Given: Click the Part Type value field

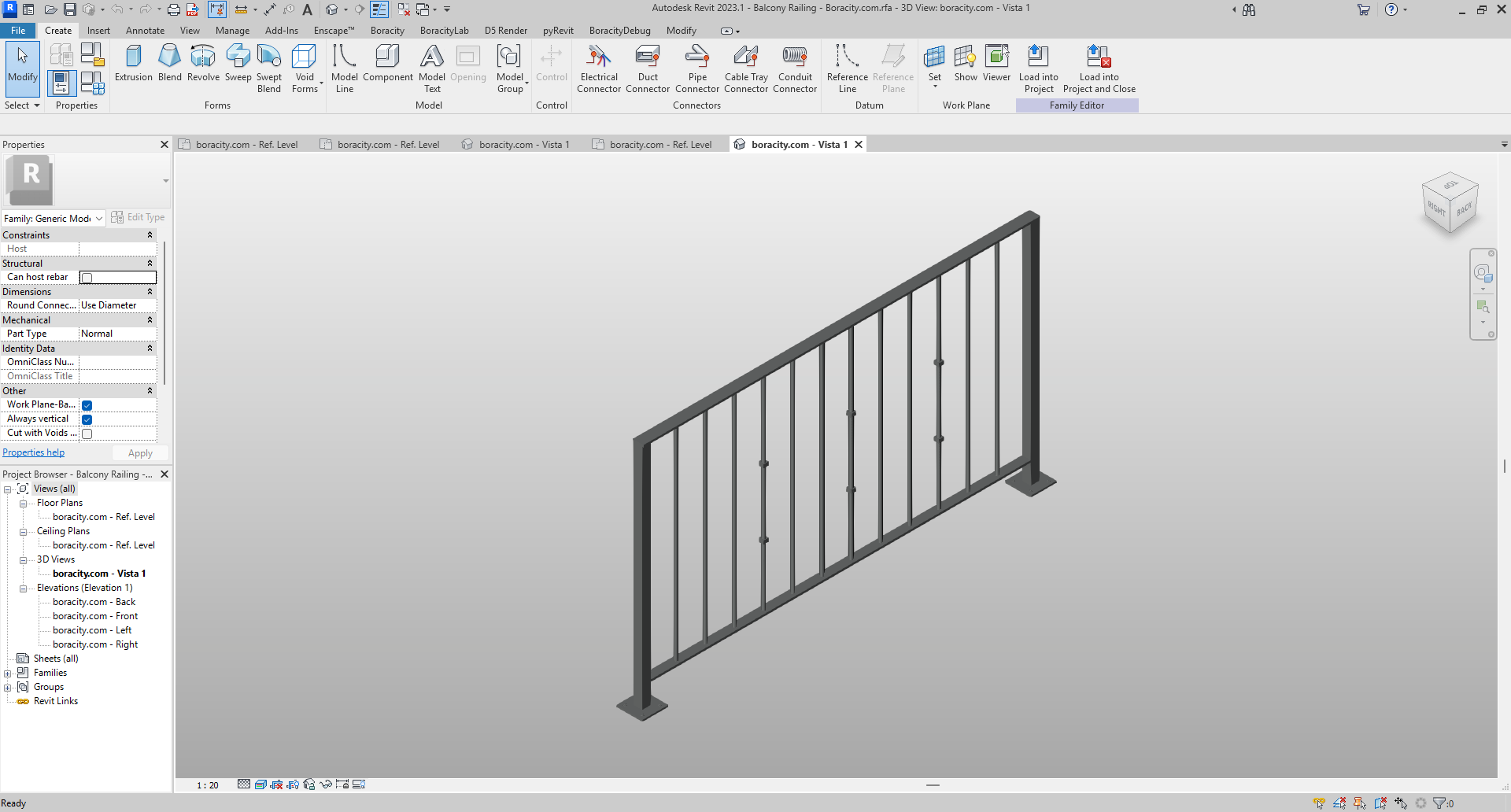Looking at the screenshot, I should 118,334.
